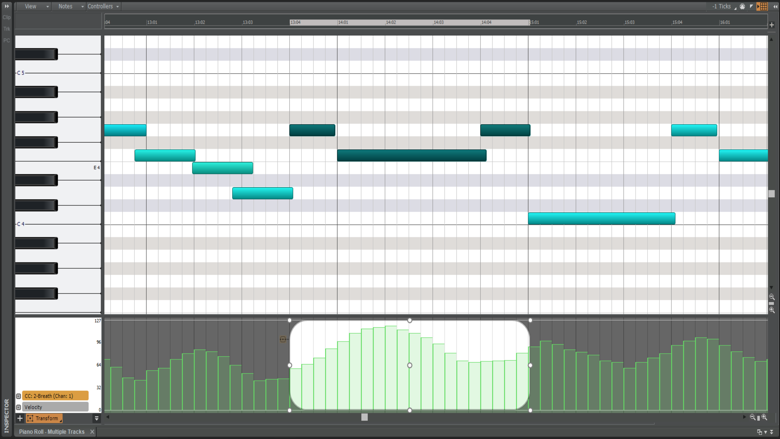Select the highlighted time ruler range
780x439 pixels.
pyautogui.click(x=410, y=22)
